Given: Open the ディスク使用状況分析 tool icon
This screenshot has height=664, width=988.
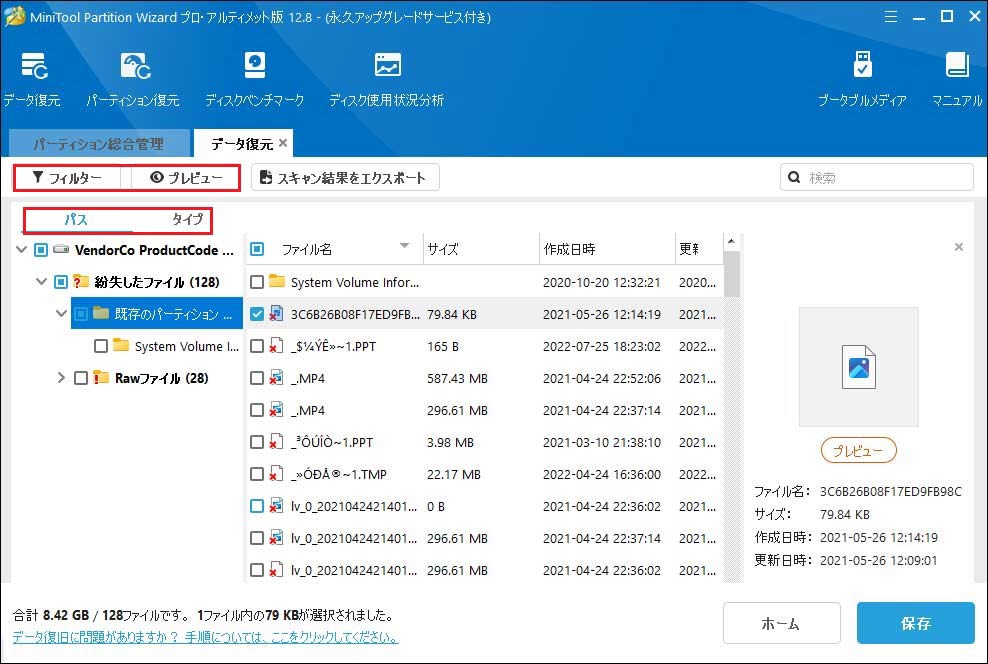Looking at the screenshot, I should tap(388, 65).
